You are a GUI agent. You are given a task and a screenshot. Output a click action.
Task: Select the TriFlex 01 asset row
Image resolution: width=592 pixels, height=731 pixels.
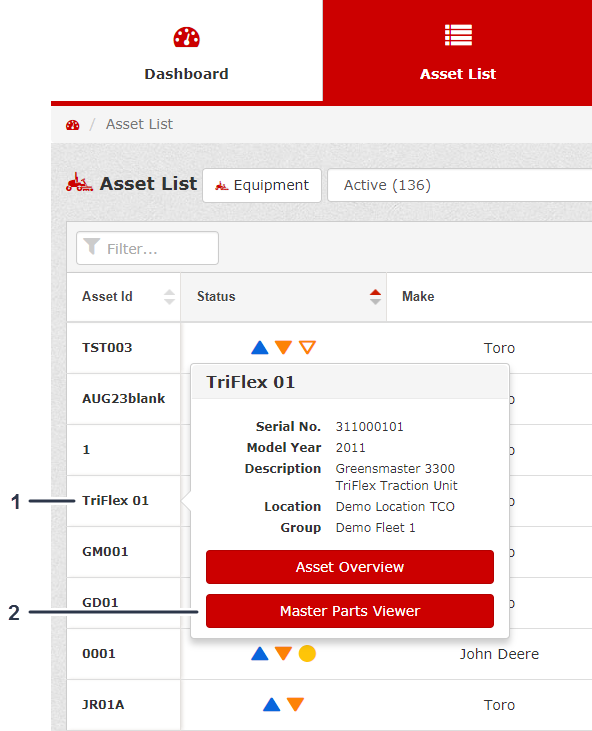[116, 501]
